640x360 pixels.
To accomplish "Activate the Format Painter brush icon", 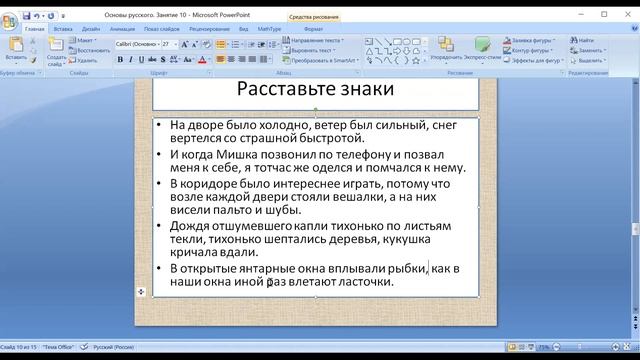I will [33, 60].
